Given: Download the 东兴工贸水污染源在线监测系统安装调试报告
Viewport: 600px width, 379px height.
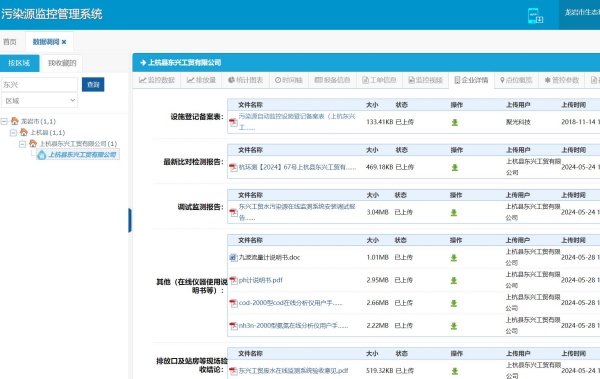Looking at the screenshot, I should [x=454, y=212].
